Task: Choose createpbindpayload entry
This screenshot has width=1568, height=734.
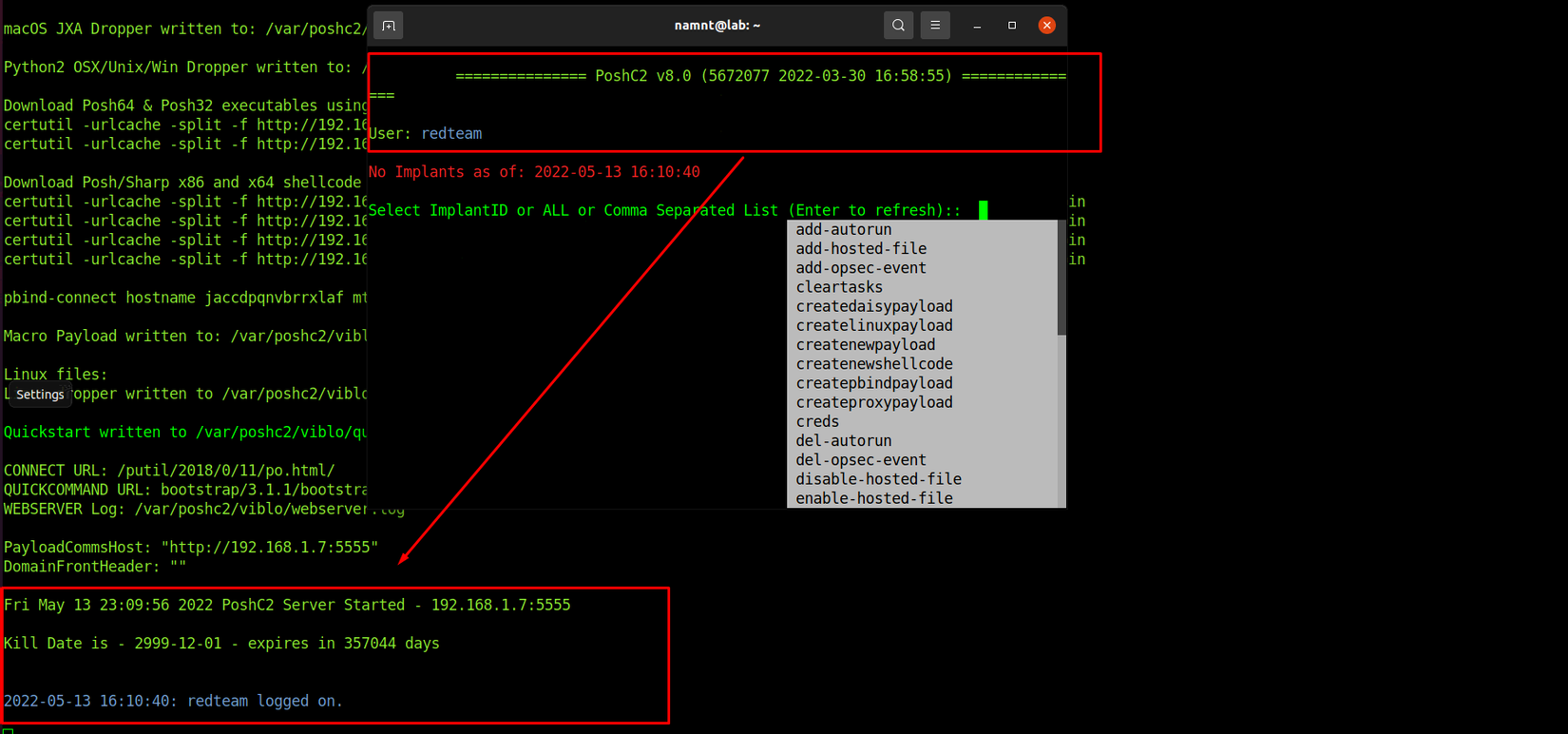Action: coord(922,383)
